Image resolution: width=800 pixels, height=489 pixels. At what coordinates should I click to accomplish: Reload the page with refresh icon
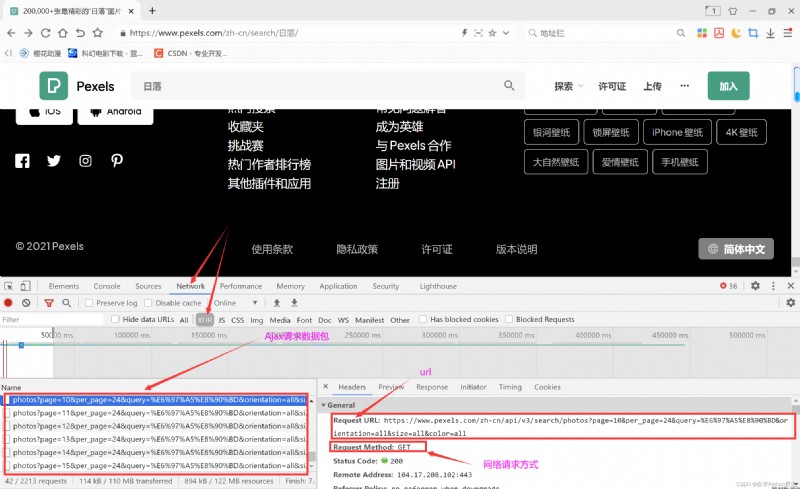click(45, 33)
